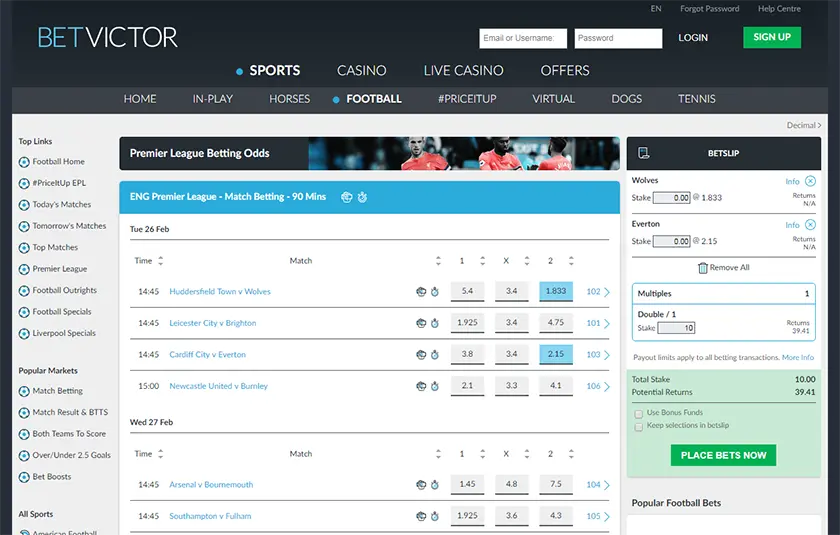Click the stats icon for Leicester City v Brighton
This screenshot has width=840, height=535.
(421, 323)
